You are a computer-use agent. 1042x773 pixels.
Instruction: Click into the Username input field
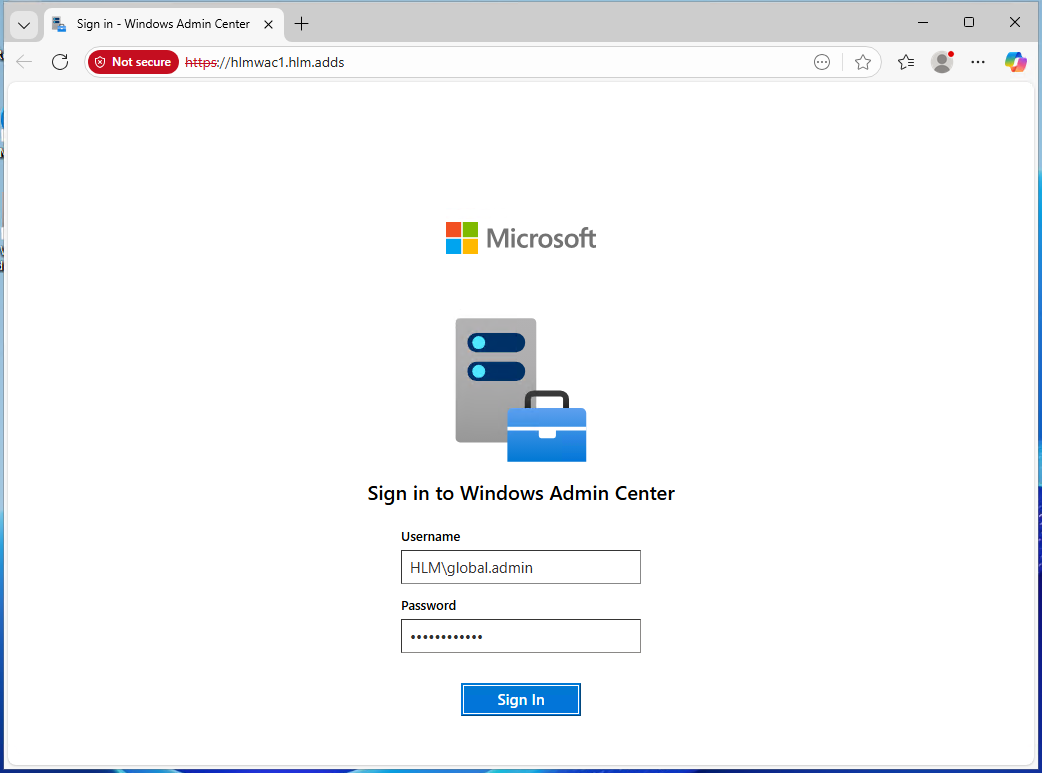coord(520,567)
